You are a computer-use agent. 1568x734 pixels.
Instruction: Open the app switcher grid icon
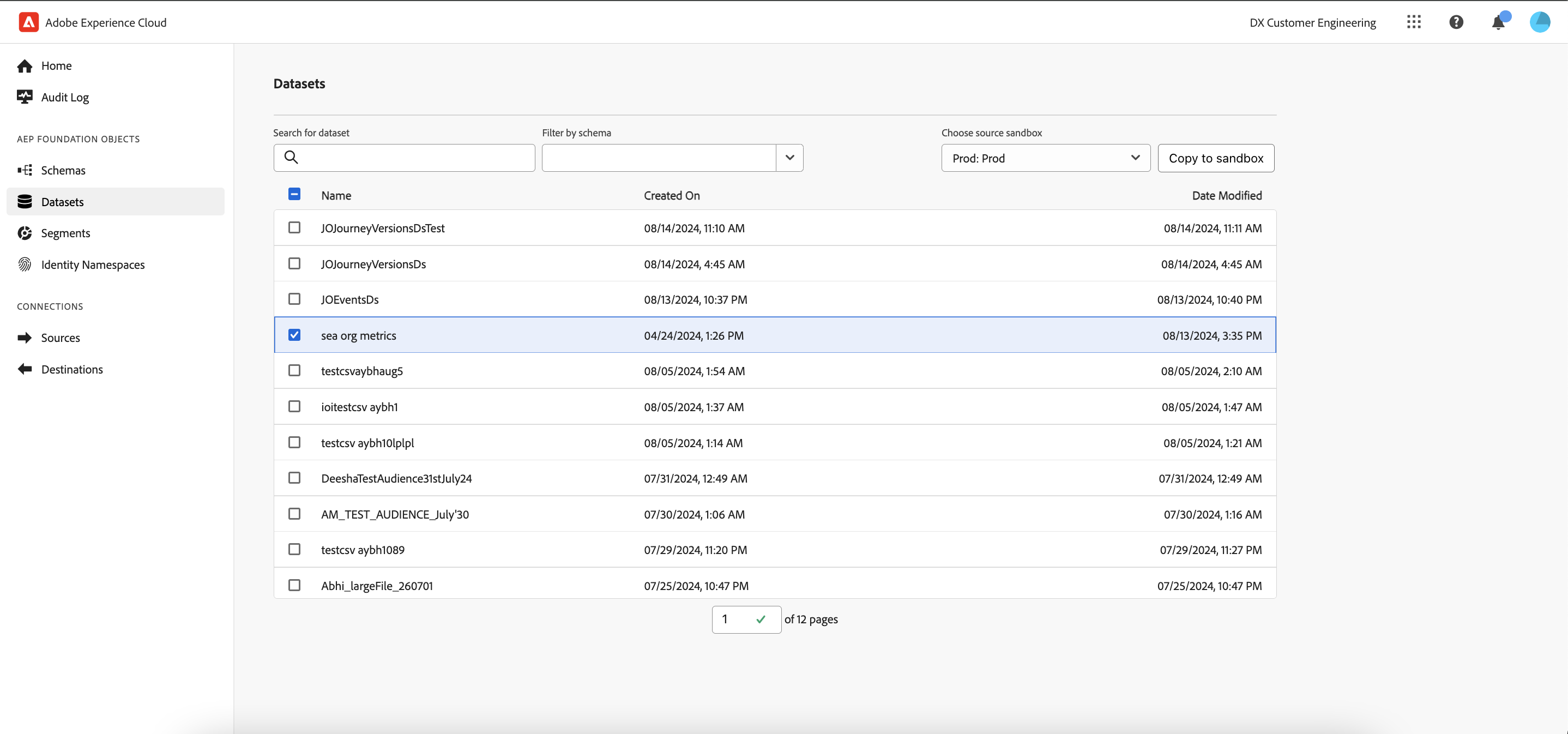(1414, 22)
